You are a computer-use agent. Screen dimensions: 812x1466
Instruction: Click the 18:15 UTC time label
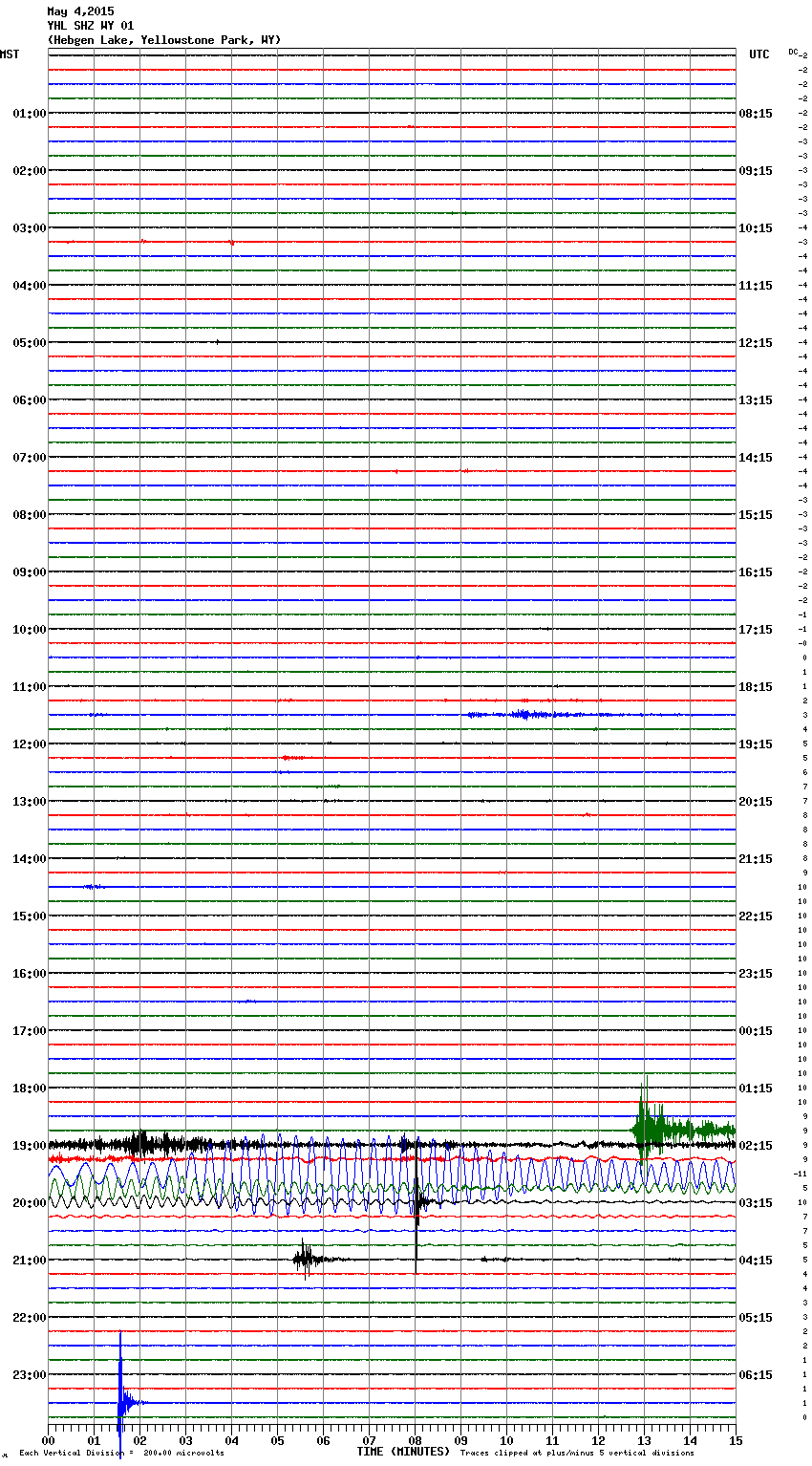(756, 687)
